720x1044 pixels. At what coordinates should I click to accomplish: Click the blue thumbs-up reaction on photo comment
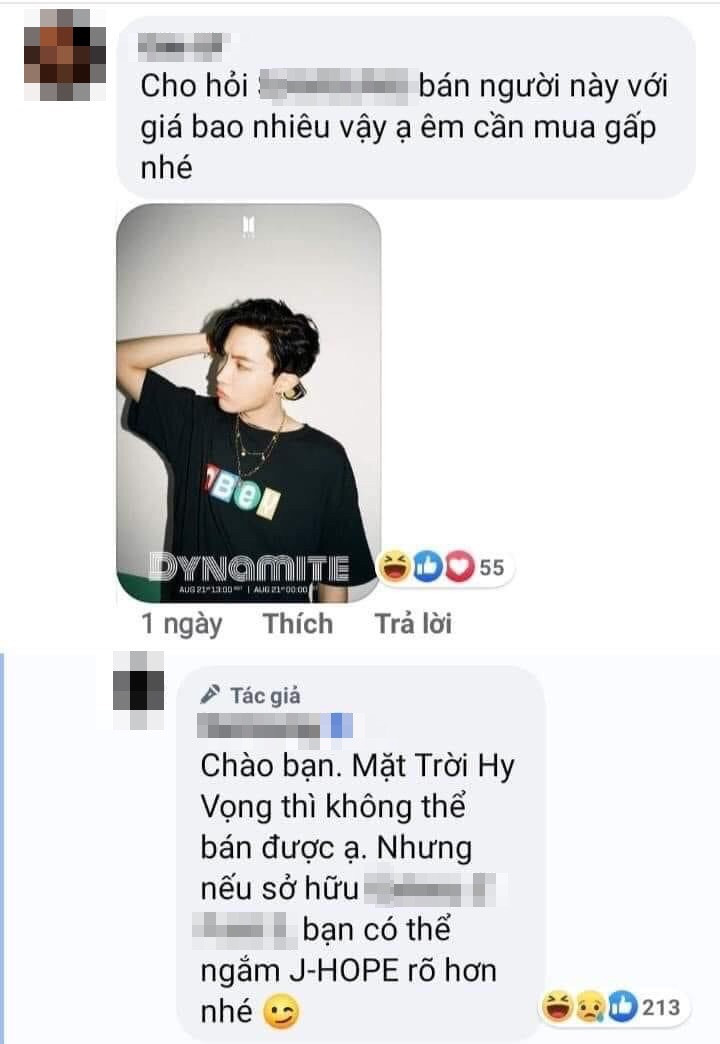(427, 567)
